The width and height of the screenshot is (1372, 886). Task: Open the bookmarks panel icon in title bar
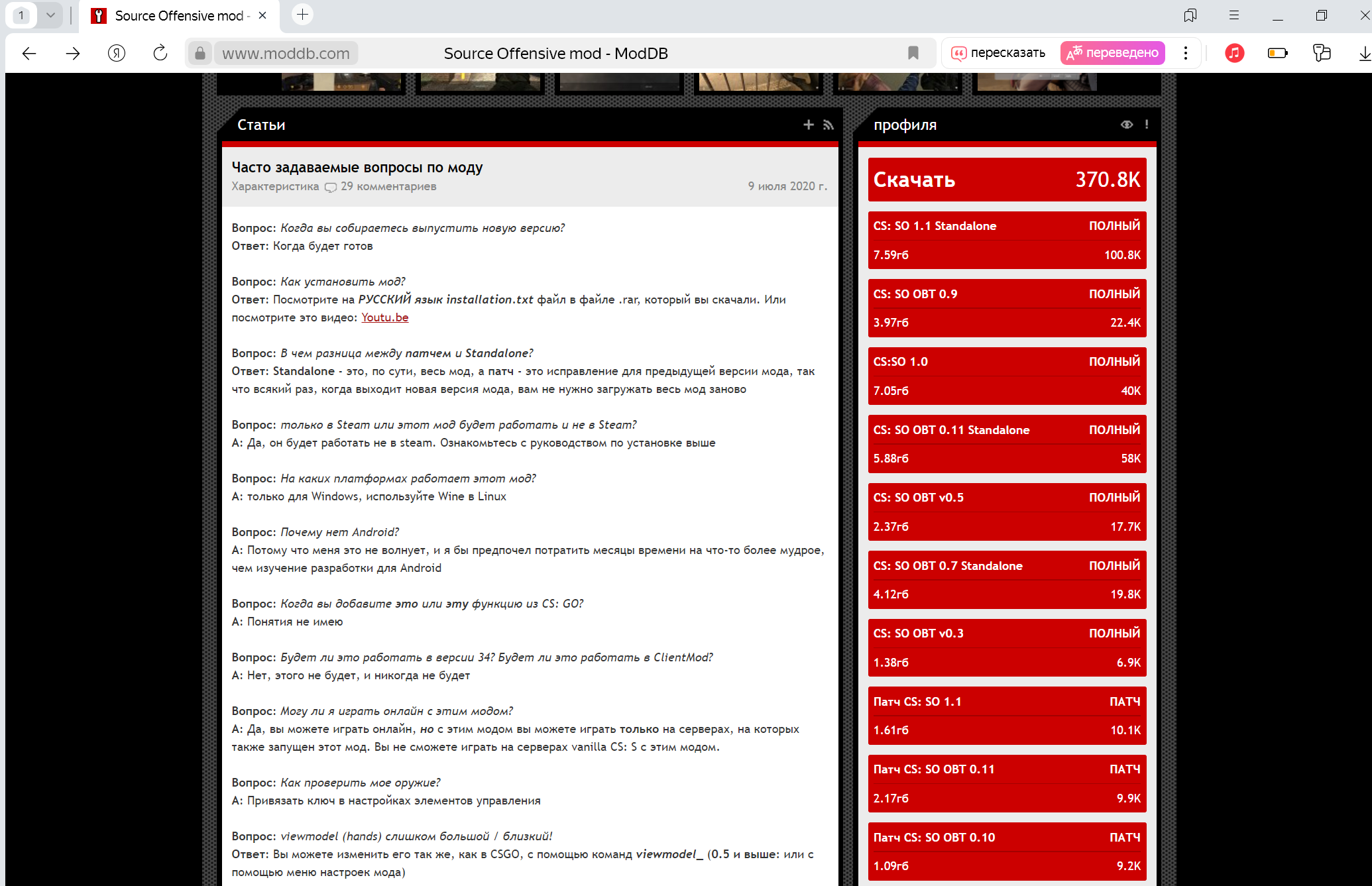(x=1190, y=15)
